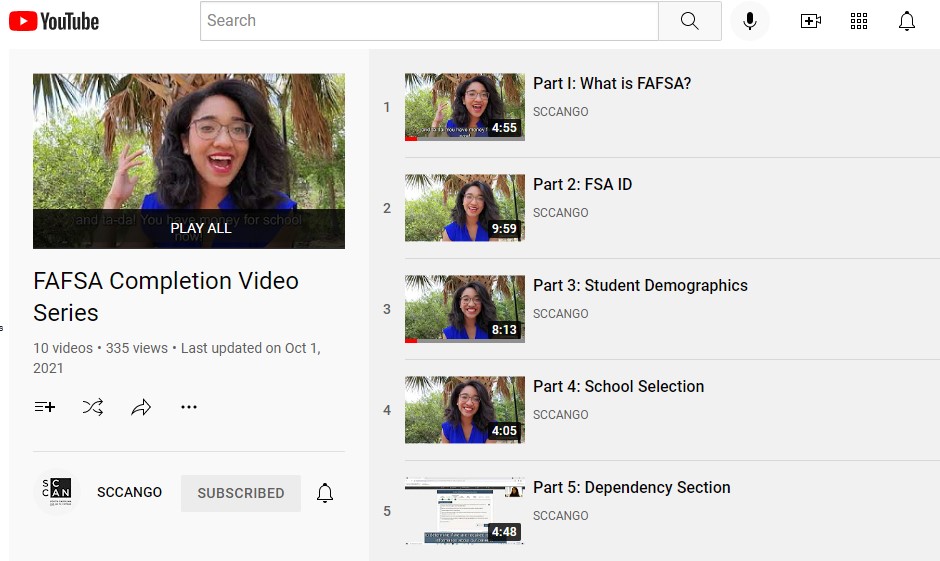Click SCCANGO under Part 2 title
Image resolution: width=940 pixels, height=561 pixels.
click(x=561, y=213)
